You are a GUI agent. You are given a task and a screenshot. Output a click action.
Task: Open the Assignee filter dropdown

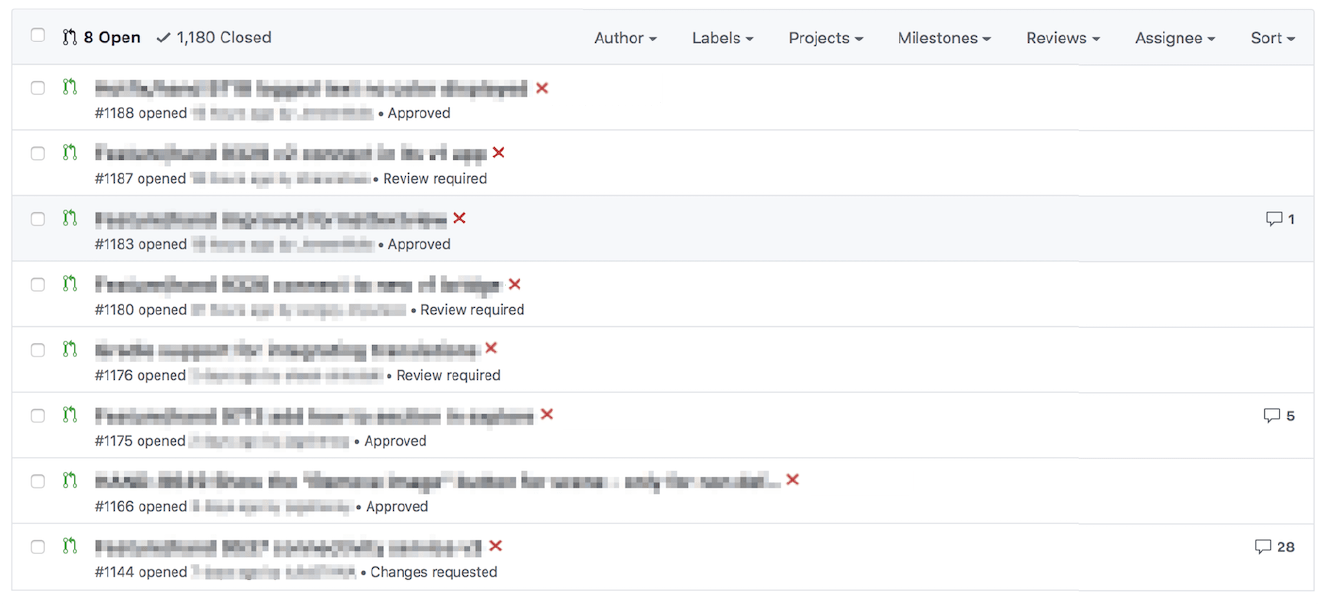[x=1175, y=38]
